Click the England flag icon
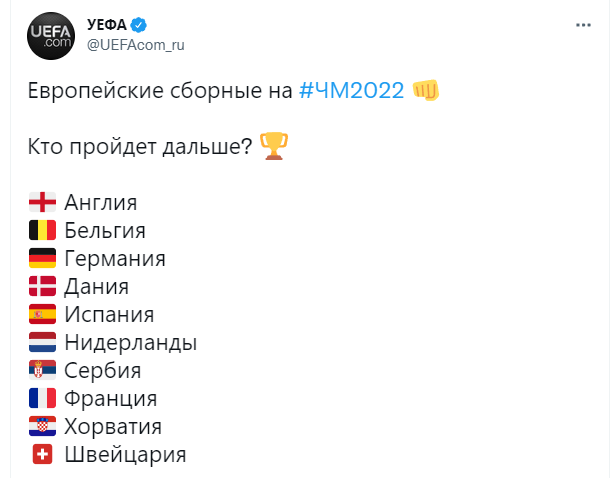616x478 pixels. (x=43, y=202)
